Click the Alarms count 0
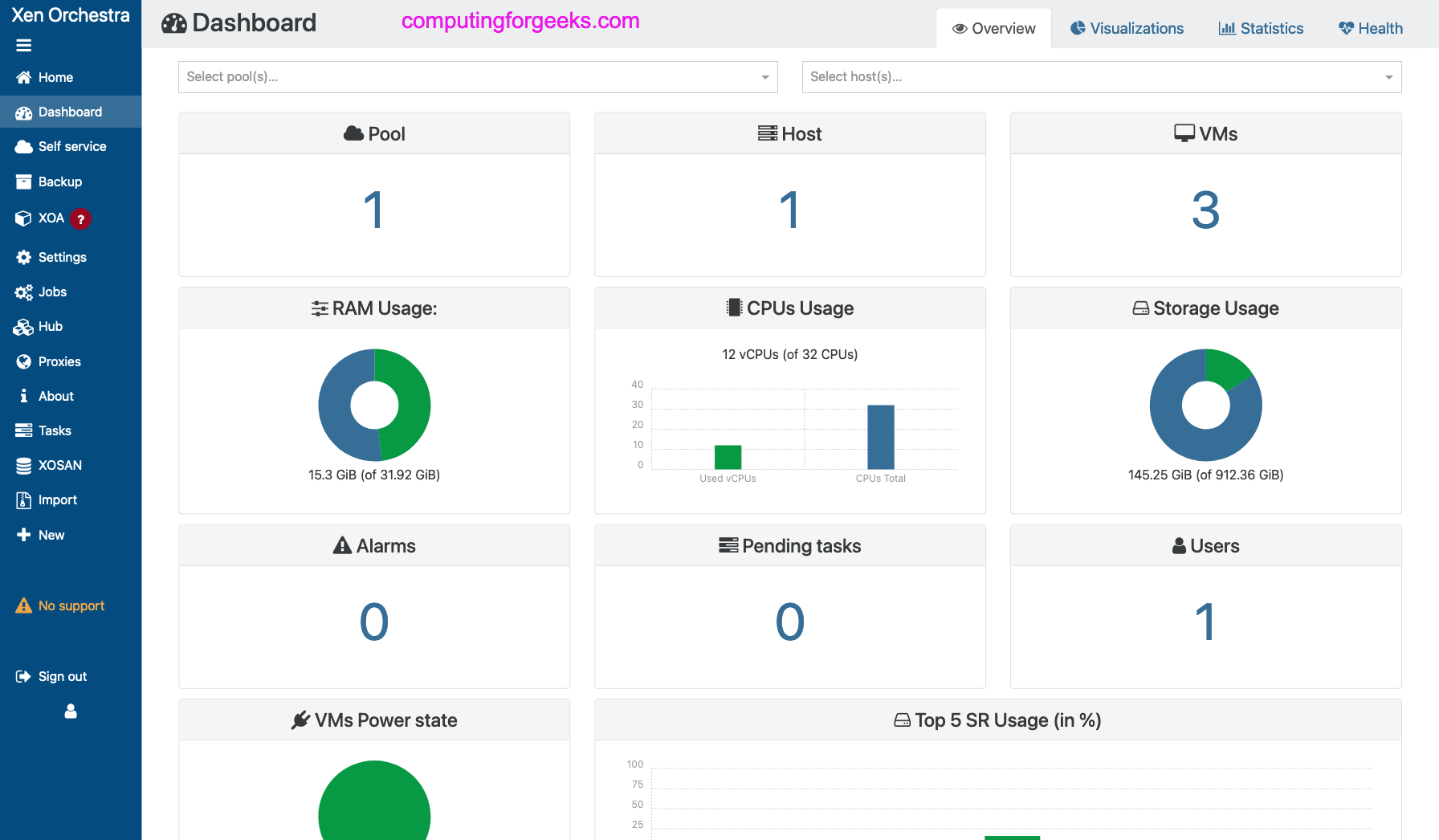This screenshot has width=1439, height=840. tap(374, 622)
